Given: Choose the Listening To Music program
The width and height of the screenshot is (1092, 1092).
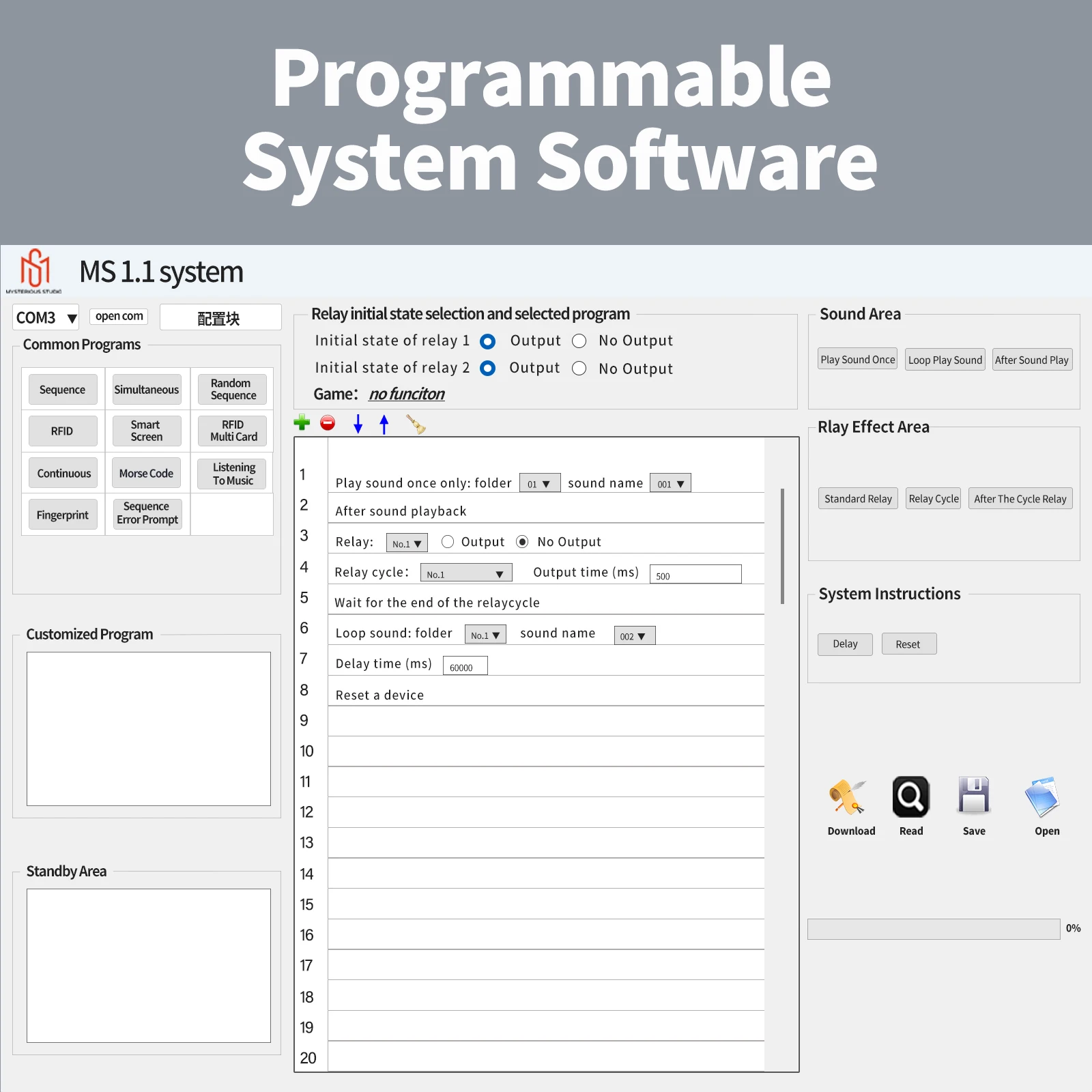Looking at the screenshot, I should click(x=233, y=474).
